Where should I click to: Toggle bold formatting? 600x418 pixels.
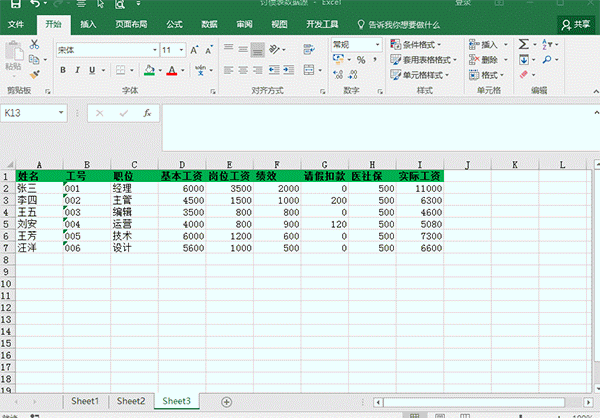pyautogui.click(x=63, y=70)
